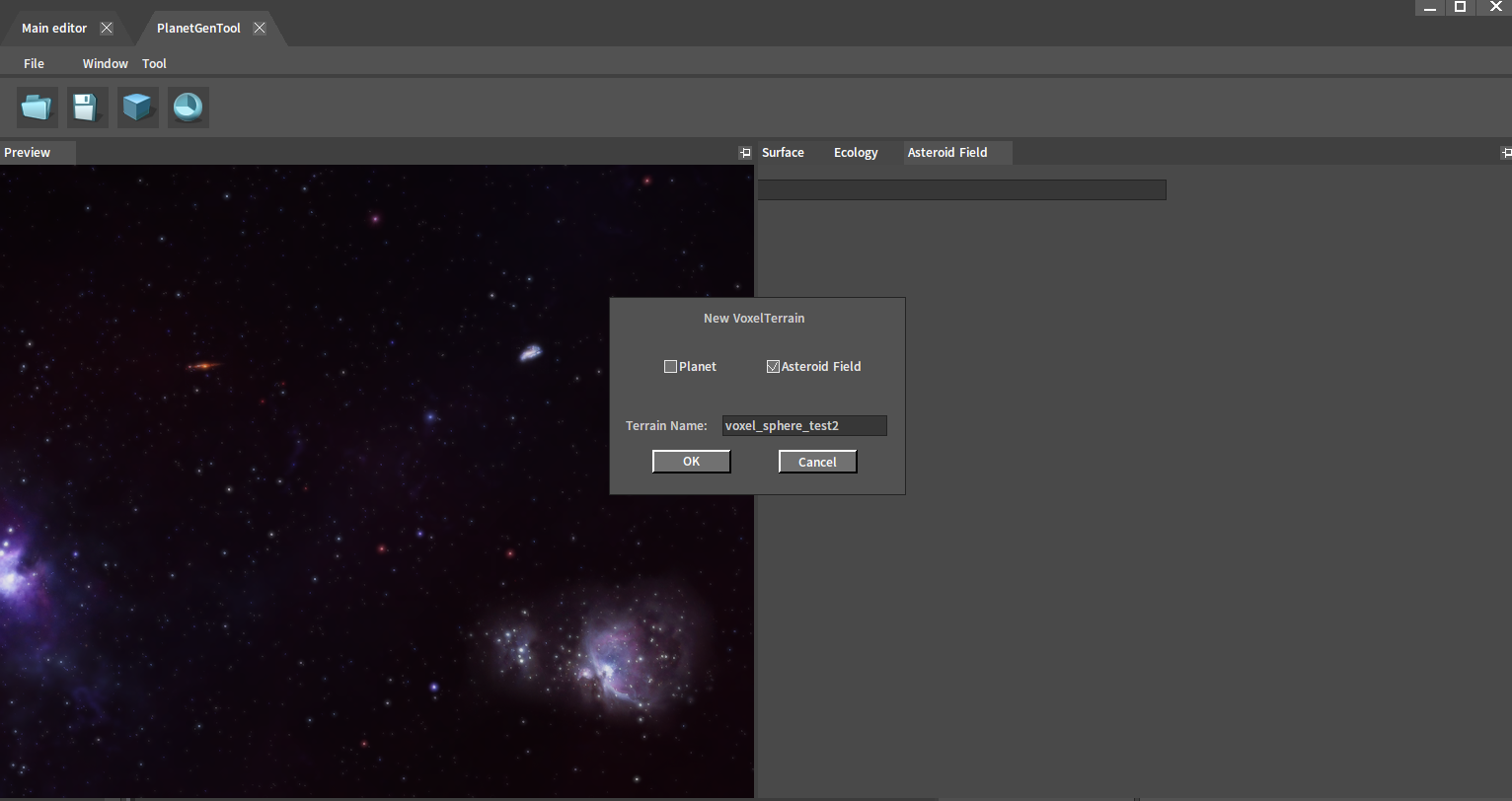Close the Main editor tab
The width and height of the screenshot is (1512, 801).
[x=107, y=29]
